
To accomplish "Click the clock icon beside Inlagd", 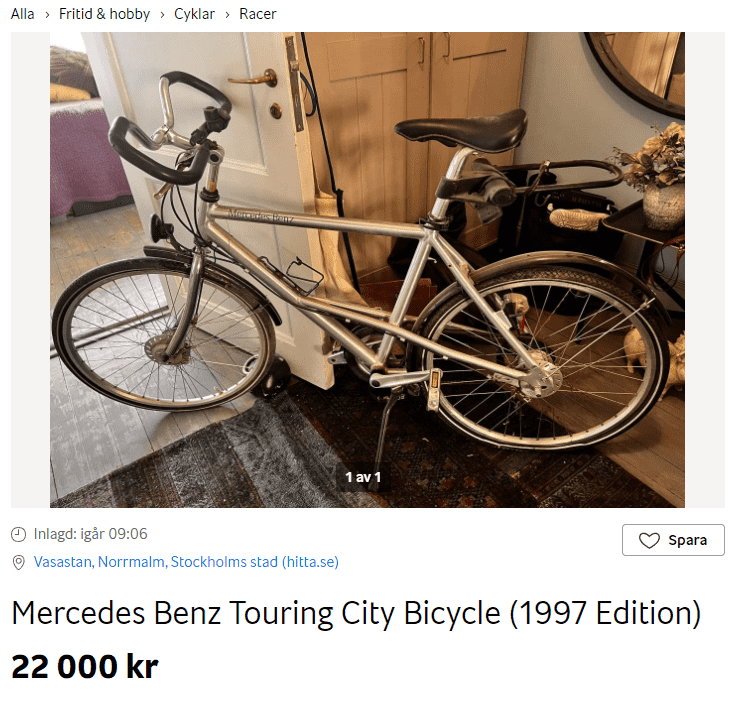I will point(18,534).
